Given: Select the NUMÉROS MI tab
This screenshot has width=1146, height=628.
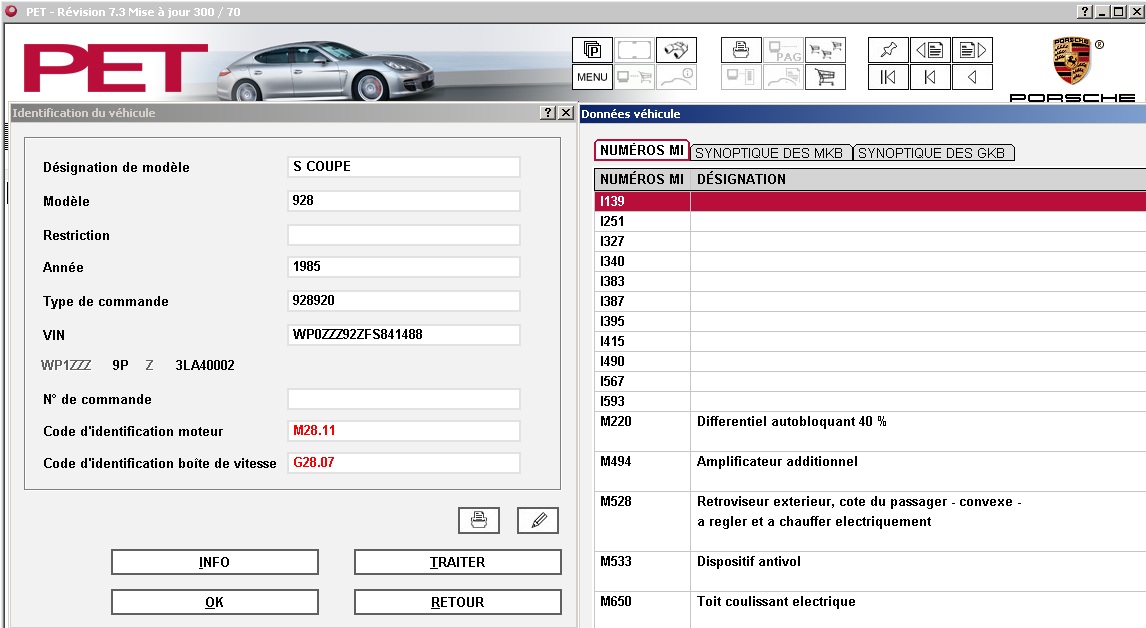Looking at the screenshot, I should pos(642,150).
